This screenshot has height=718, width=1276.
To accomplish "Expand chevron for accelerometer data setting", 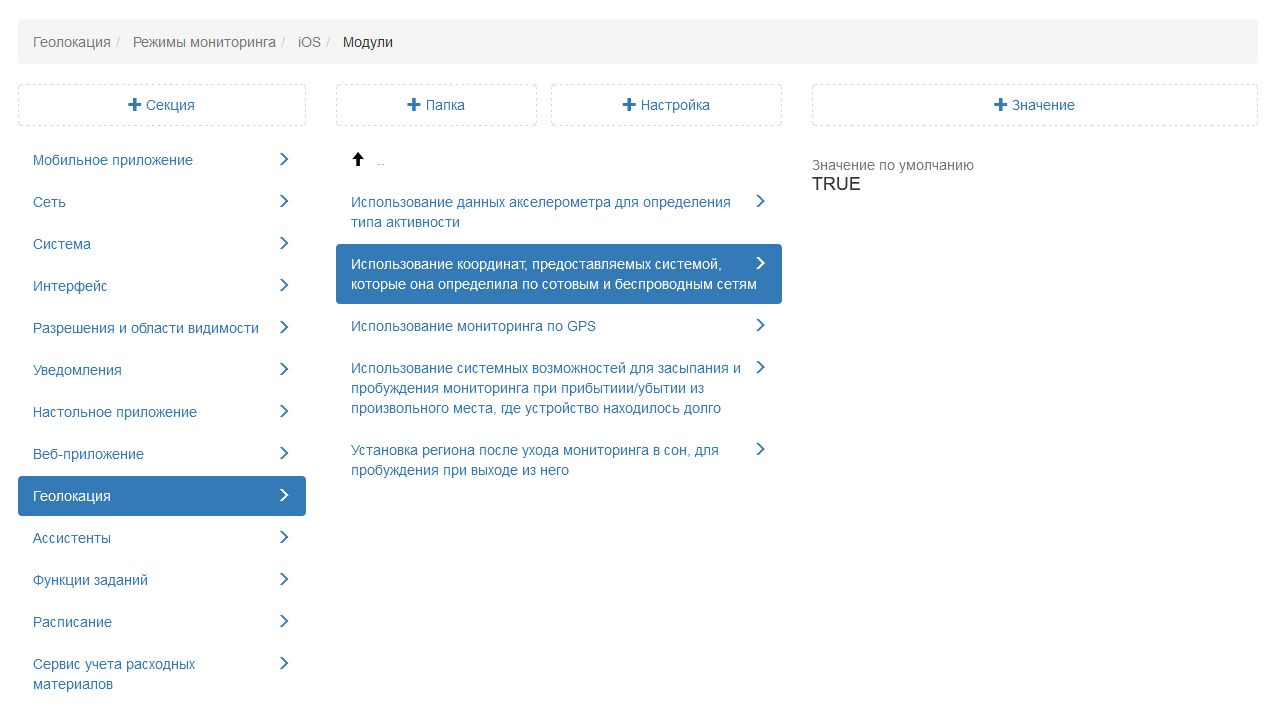I will coord(760,201).
